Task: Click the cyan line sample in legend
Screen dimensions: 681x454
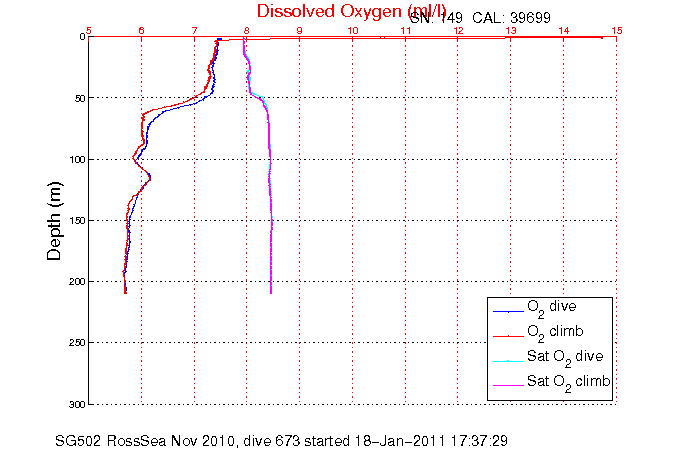Action: coord(509,361)
